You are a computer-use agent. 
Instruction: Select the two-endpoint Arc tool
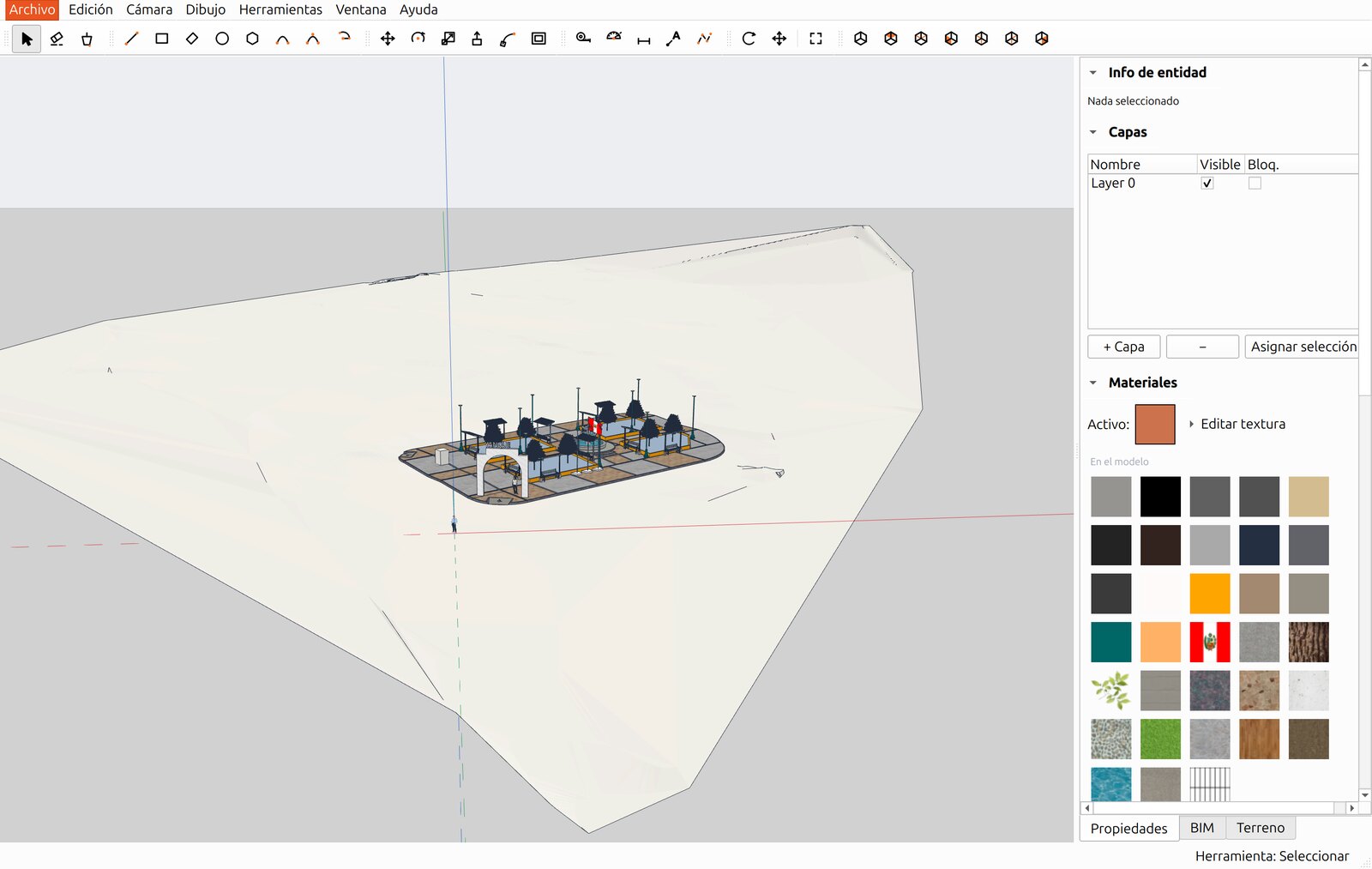click(x=282, y=39)
